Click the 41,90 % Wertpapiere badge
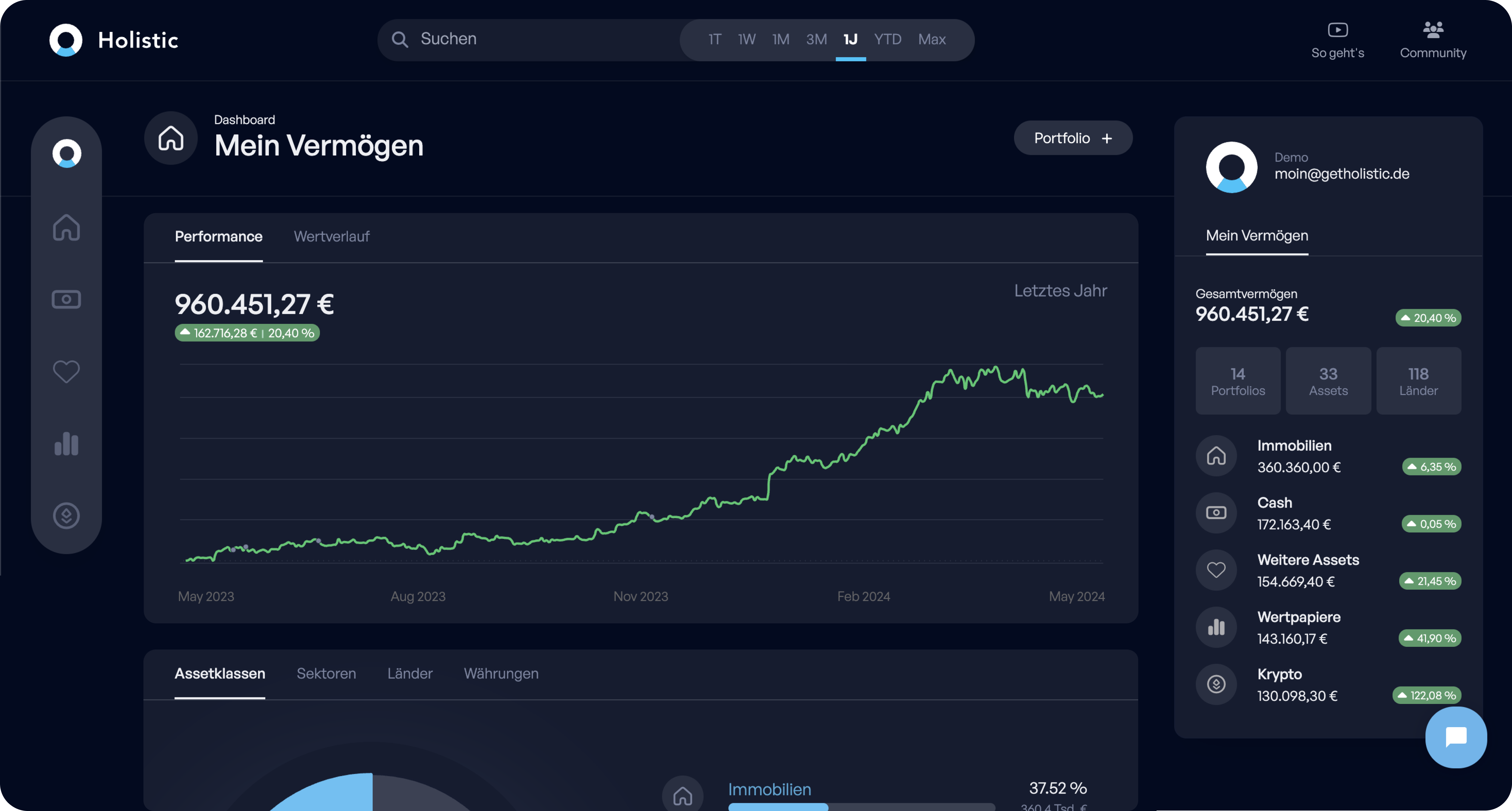 click(1430, 638)
